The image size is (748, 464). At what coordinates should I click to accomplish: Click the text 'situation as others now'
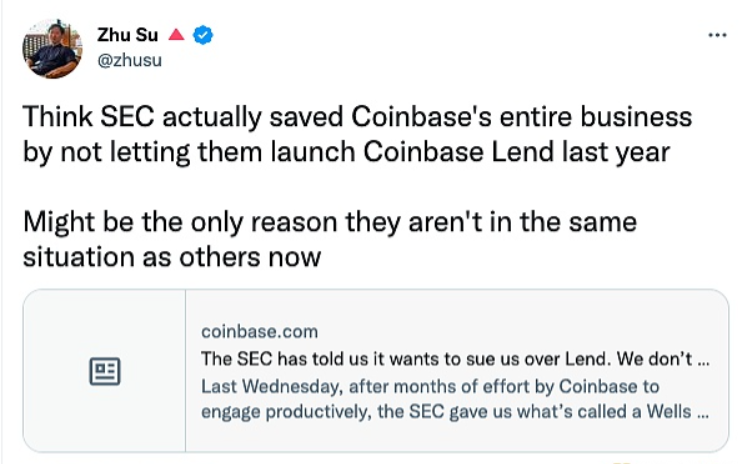point(170,256)
